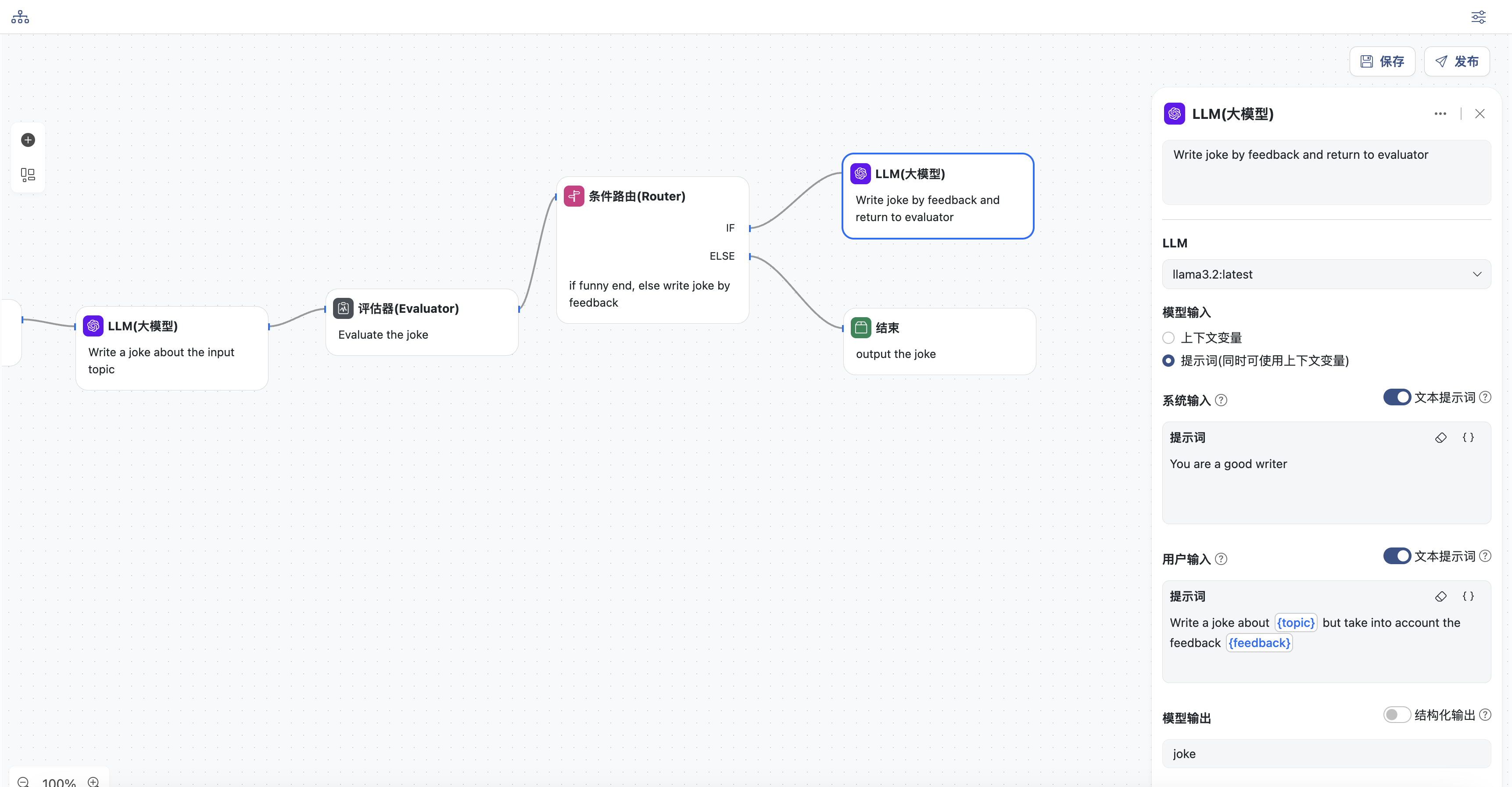Expand the llama3.2:latest model dropdown
Image resolution: width=1512 pixels, height=787 pixels.
pyautogui.click(x=1326, y=274)
